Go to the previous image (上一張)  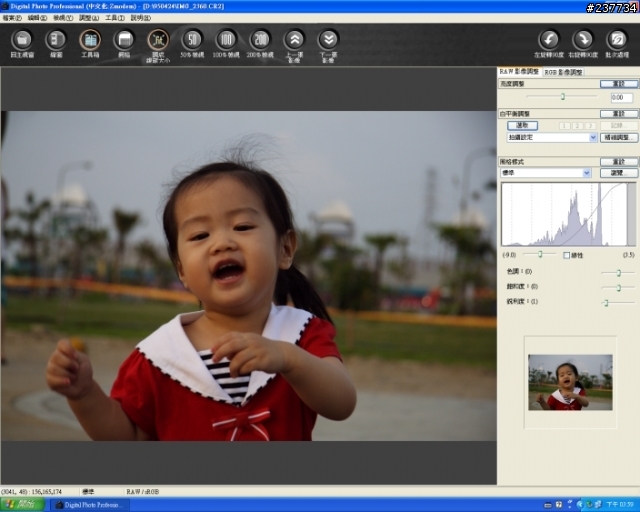pos(294,40)
